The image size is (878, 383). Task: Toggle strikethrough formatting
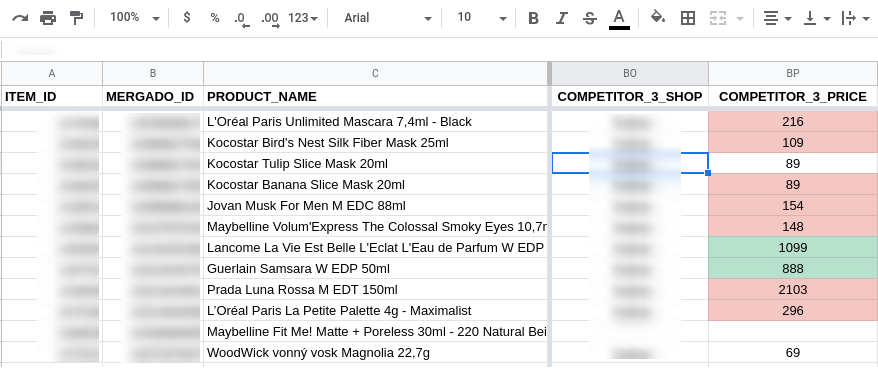click(x=590, y=18)
